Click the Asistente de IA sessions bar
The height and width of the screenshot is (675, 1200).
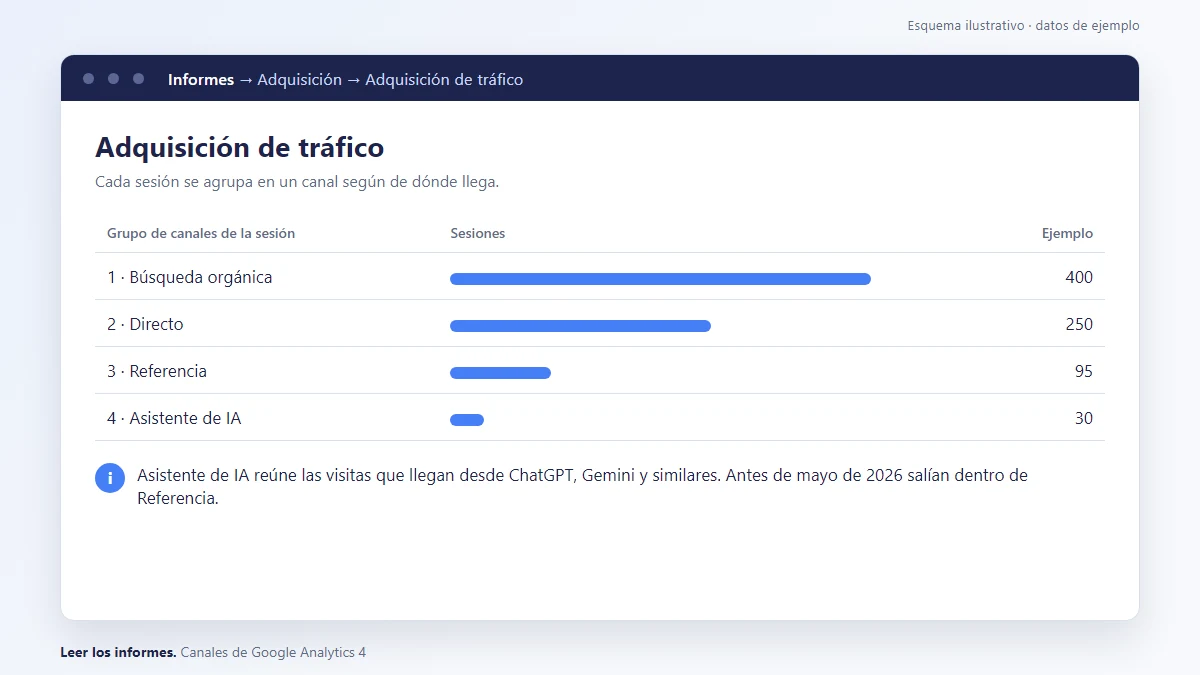(x=467, y=420)
